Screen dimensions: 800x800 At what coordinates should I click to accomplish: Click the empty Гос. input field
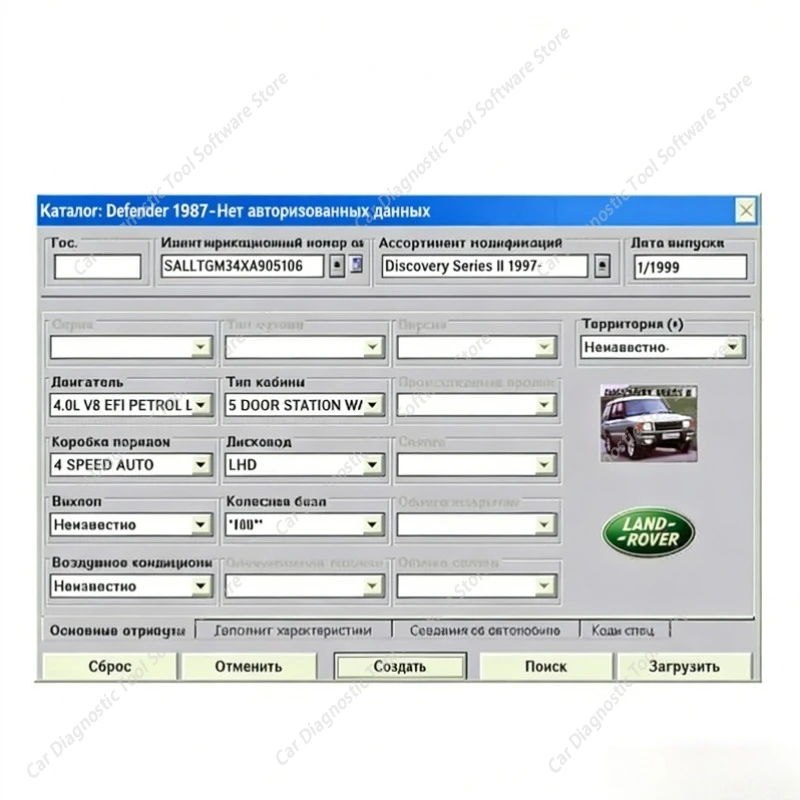[x=97, y=267]
